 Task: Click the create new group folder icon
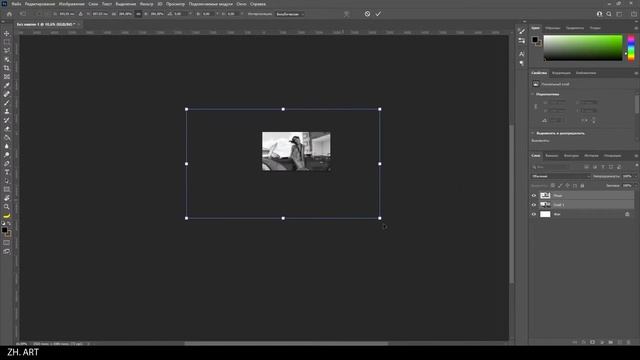pos(611,342)
